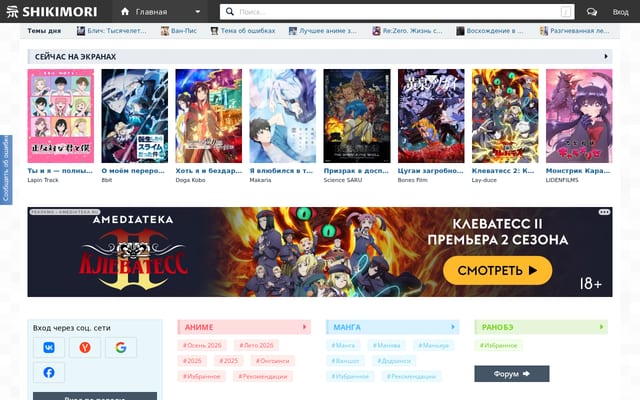Viewport: 640px width, 400px height.
Task: Click in the search input field
Action: [397, 12]
